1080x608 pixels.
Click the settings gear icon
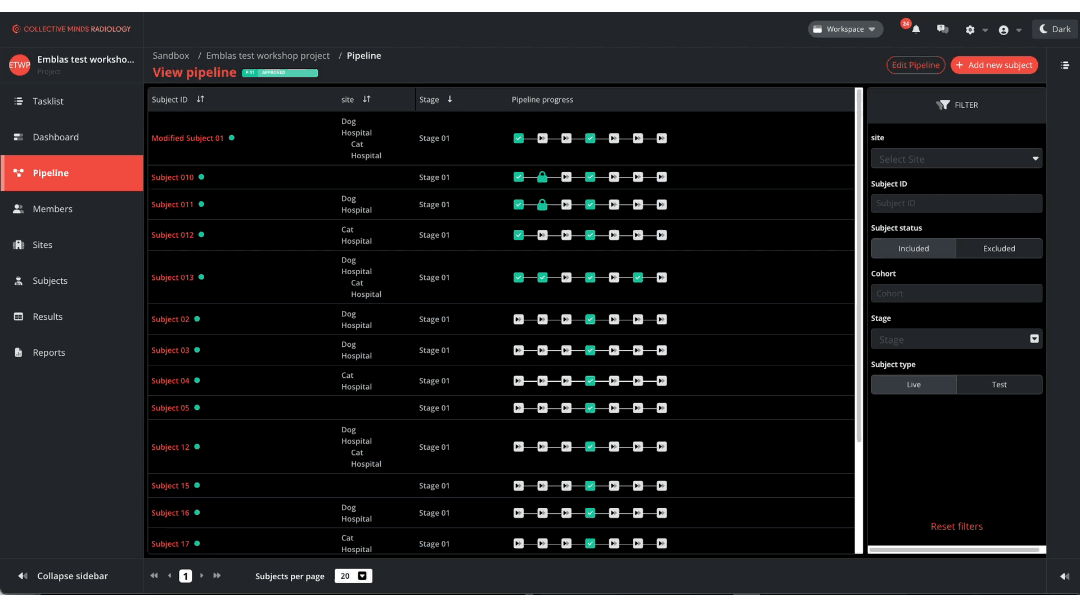(970, 30)
